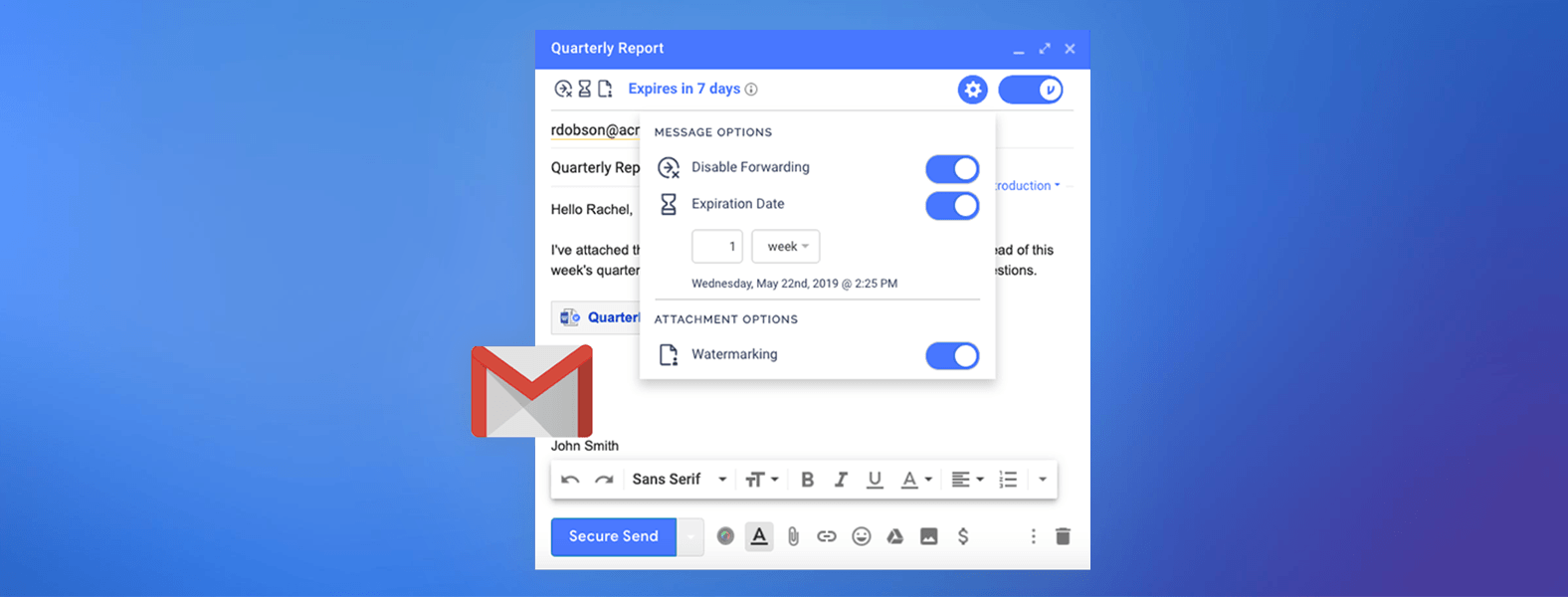Click the Disable Forwarding icon in top status bar
This screenshot has width=1568, height=597.
click(x=563, y=89)
